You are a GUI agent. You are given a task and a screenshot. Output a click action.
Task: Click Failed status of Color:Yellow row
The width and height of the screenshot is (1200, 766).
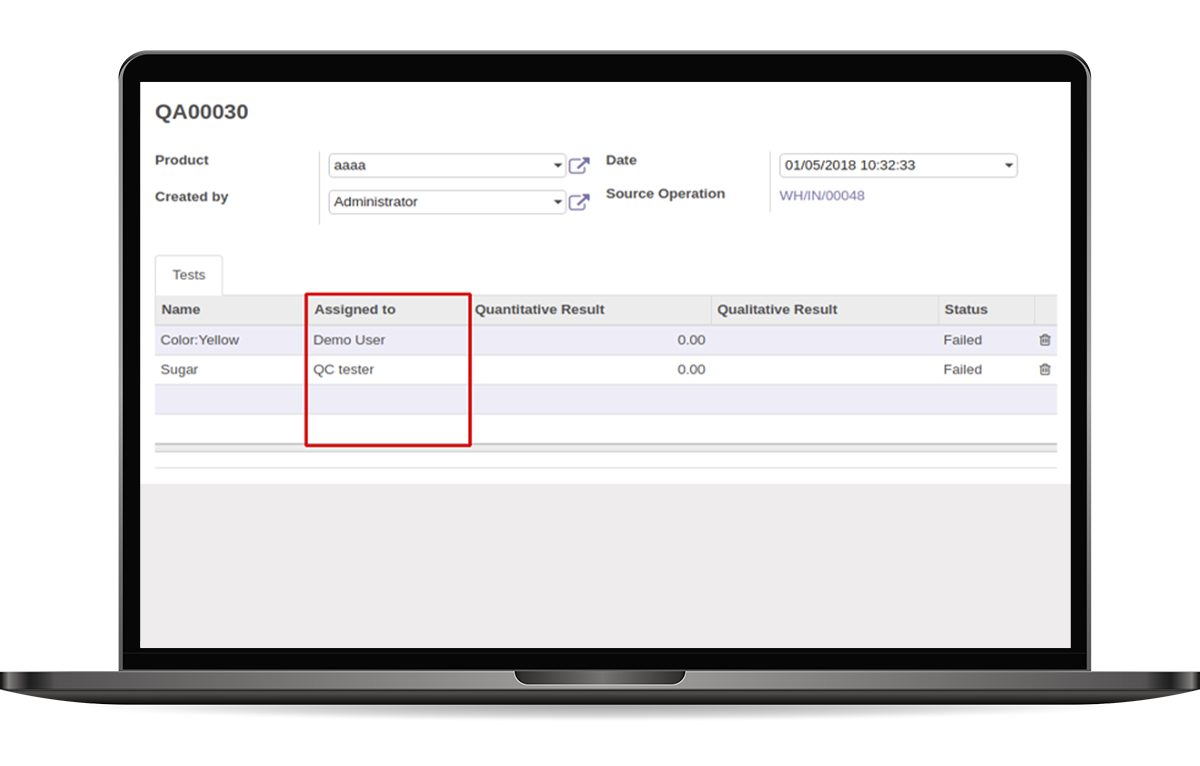[x=963, y=340]
